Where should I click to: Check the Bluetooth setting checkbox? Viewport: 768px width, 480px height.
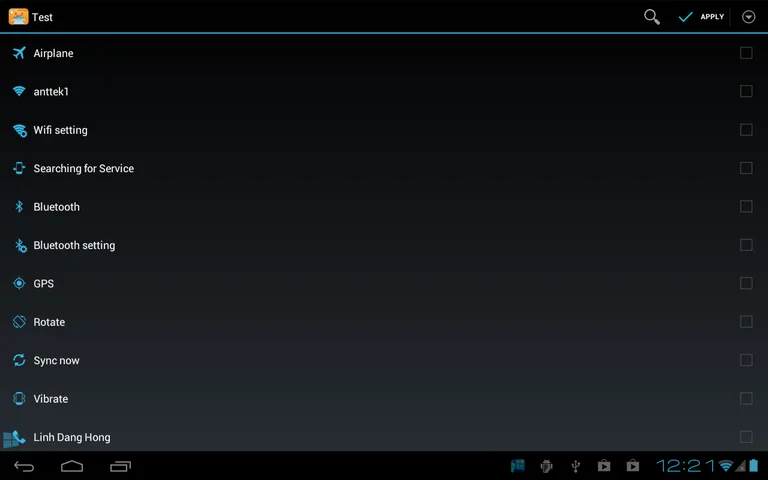(746, 245)
